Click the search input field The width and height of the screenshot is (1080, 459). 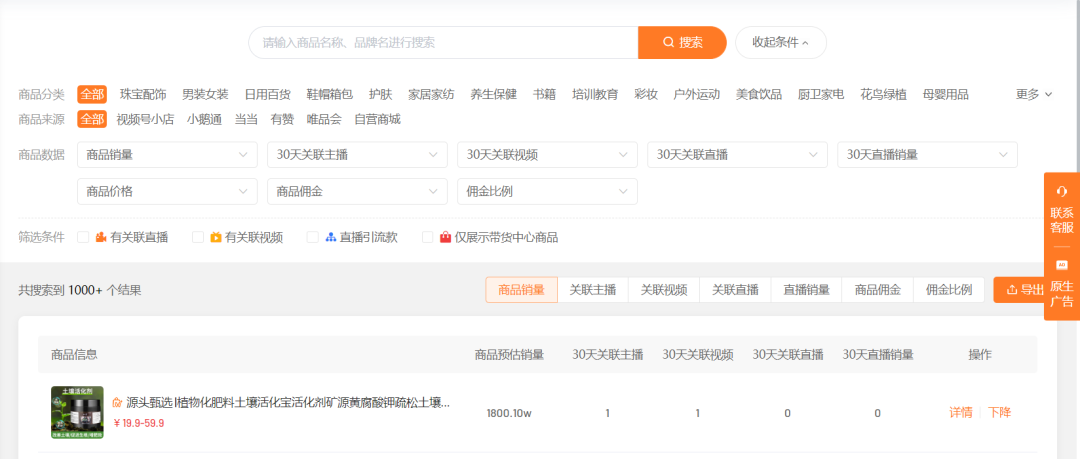tap(444, 43)
